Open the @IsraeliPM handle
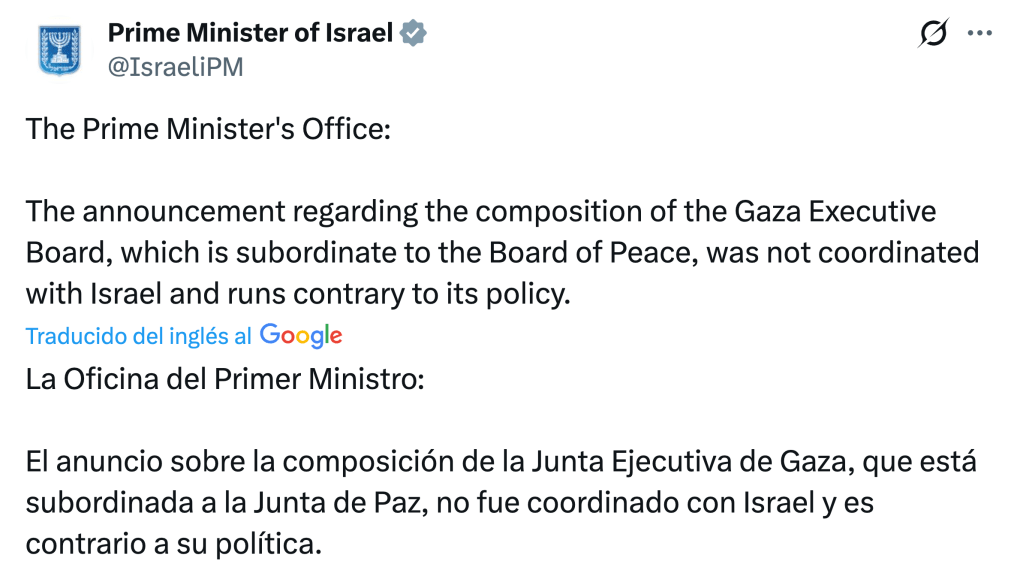This screenshot has height=573, width=1023. 175,67
